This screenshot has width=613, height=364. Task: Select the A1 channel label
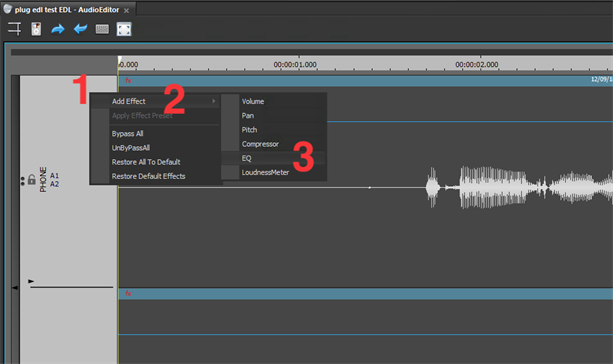tap(54, 176)
